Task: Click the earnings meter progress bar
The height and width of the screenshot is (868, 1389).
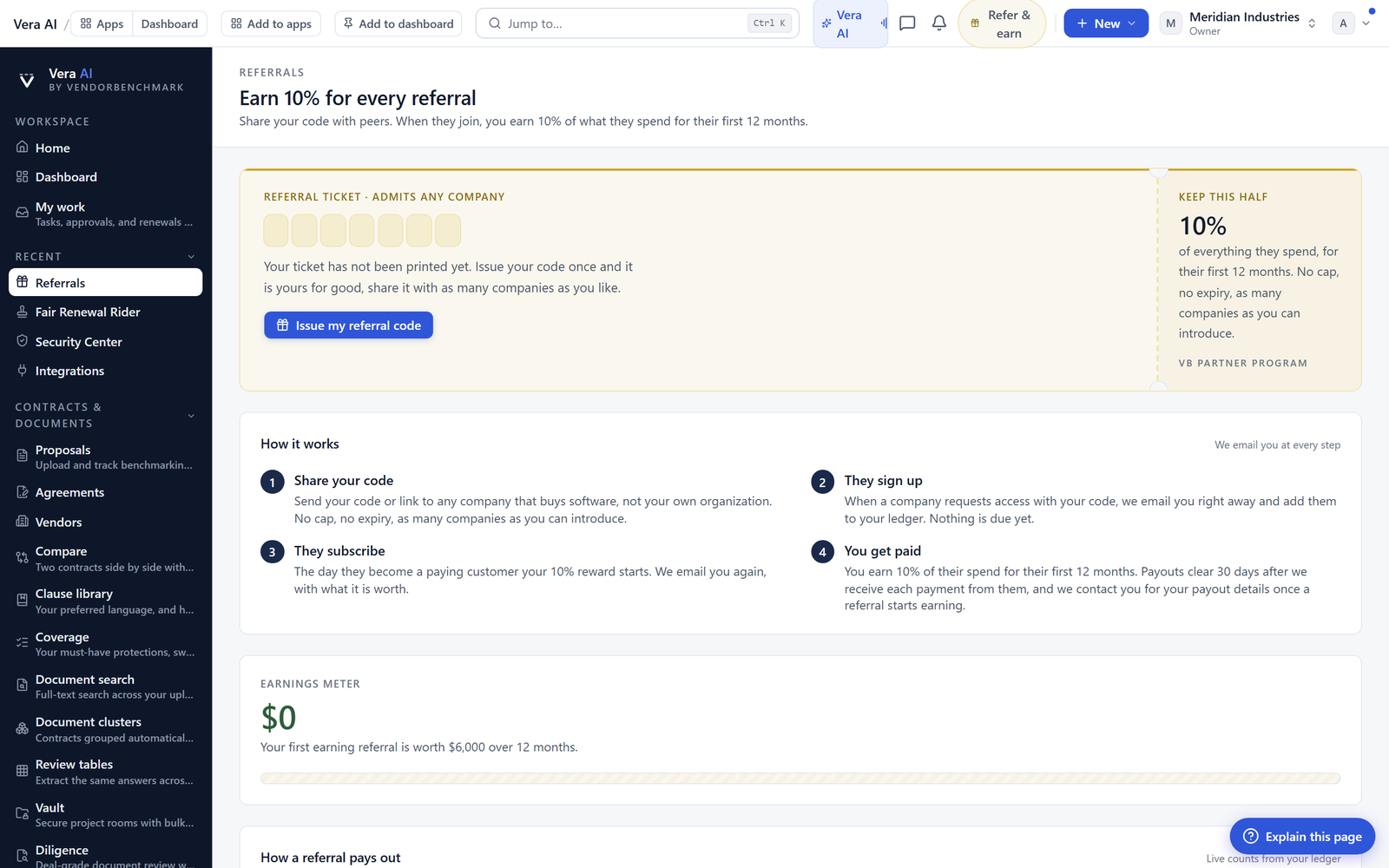Action: click(x=800, y=779)
